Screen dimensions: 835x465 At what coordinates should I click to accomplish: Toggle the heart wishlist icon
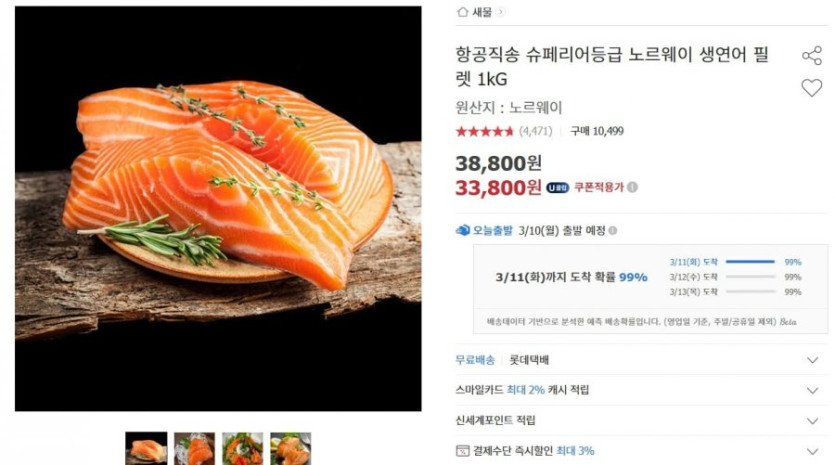click(x=812, y=88)
